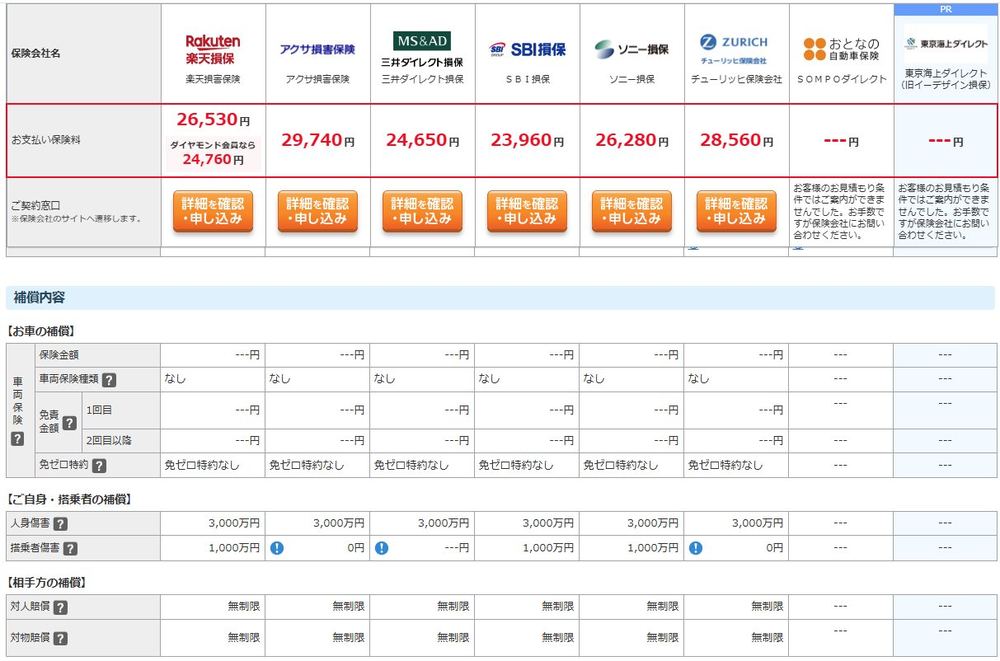The width and height of the screenshot is (1000, 661).
Task: Click 楽天損保 搭乗者傷害 1,000万円 value
Action: [234, 548]
